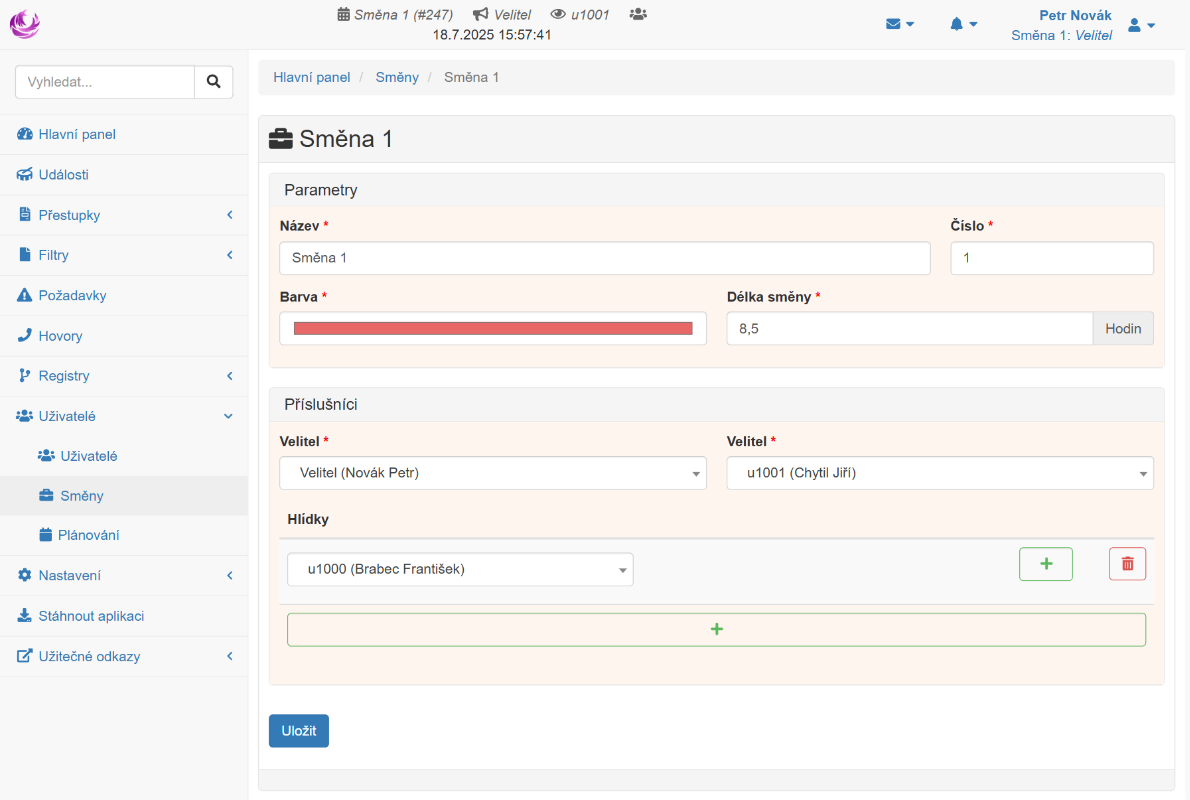Open the u1000 (Brabec František) patrol dropdown
Screen dimensions: 1190x800
(x=460, y=569)
